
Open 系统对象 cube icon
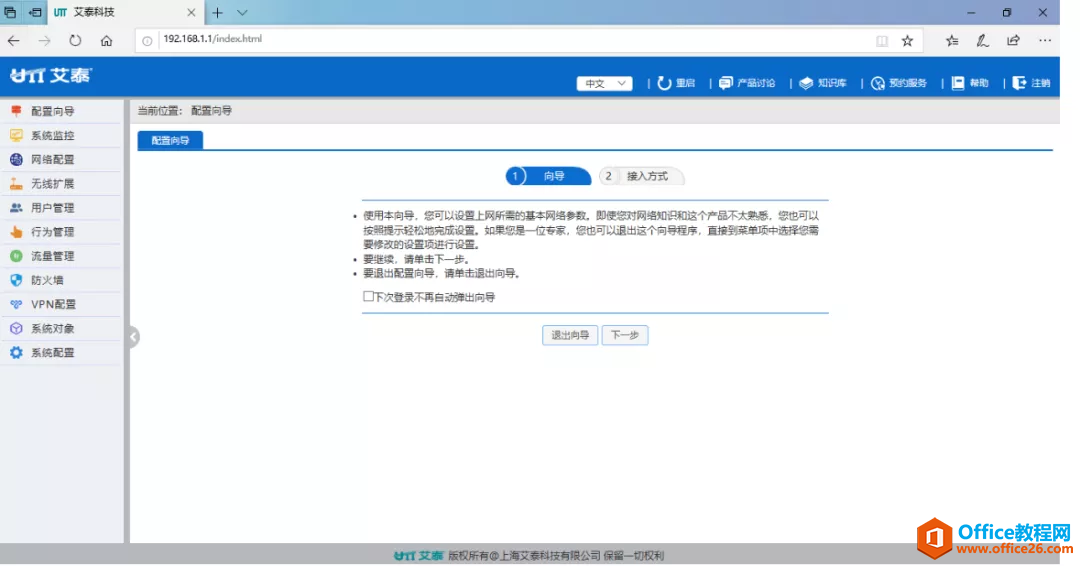point(17,328)
